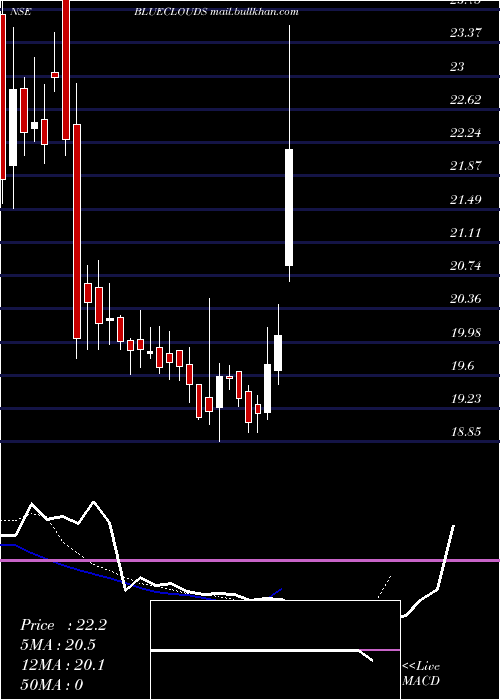This screenshot has height=700, width=500.
Task: Click the 22.62 price axis label
Action: pos(466,100)
